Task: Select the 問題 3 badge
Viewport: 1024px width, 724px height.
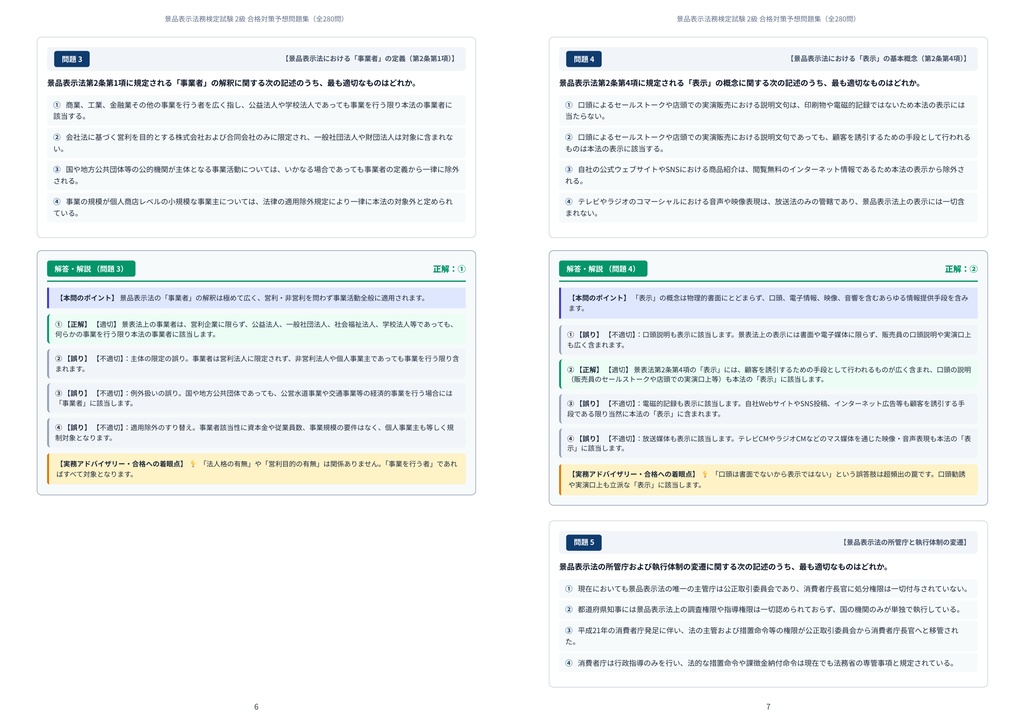Action: (72, 59)
